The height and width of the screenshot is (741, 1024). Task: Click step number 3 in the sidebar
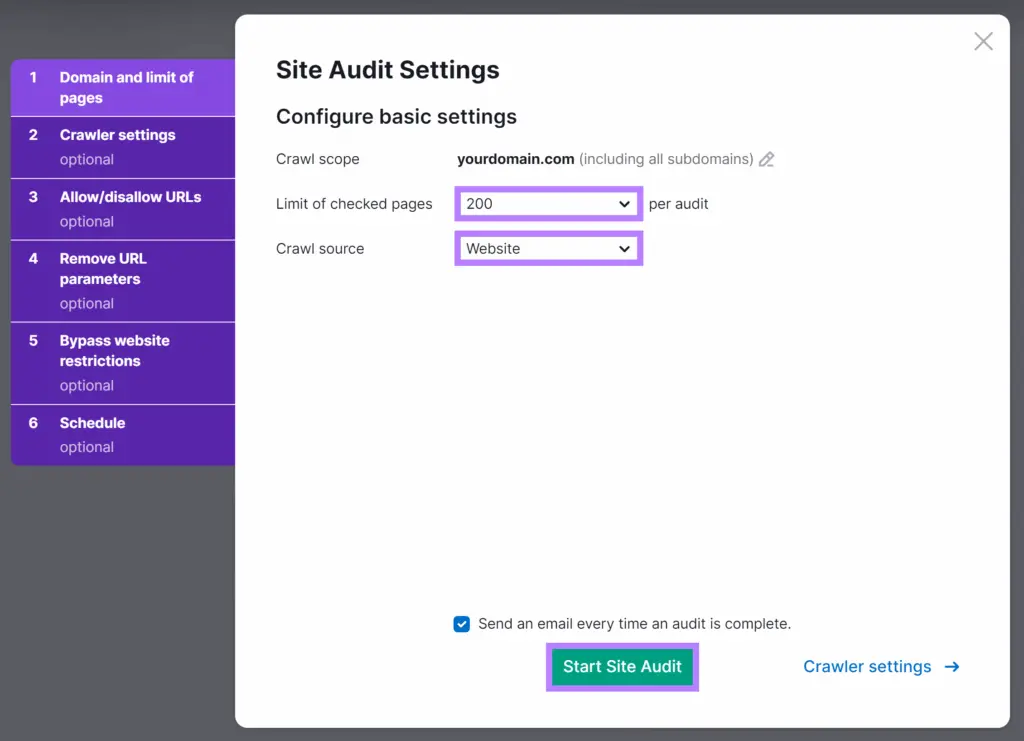33,197
